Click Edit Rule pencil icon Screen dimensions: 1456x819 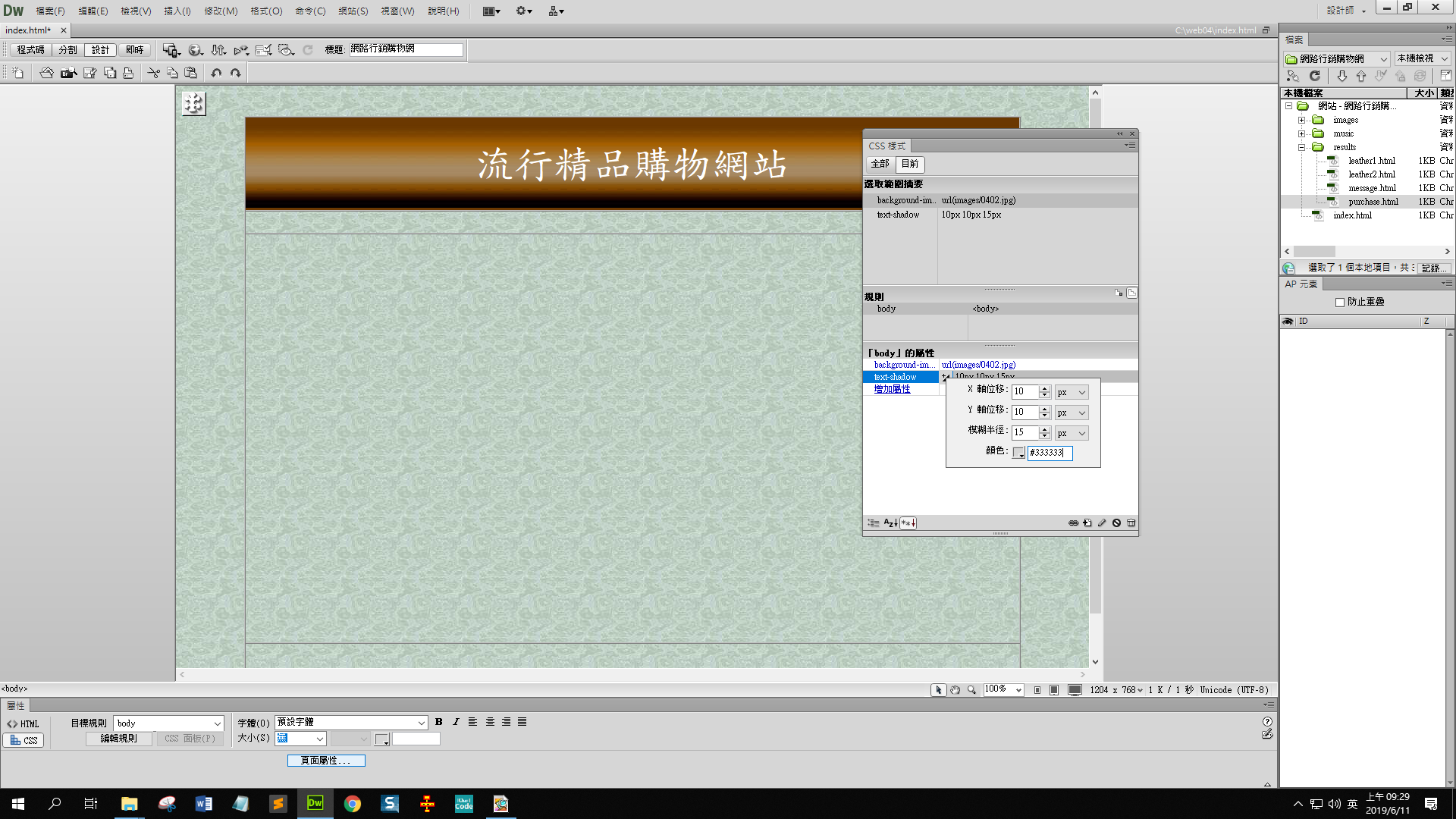coord(1102,523)
